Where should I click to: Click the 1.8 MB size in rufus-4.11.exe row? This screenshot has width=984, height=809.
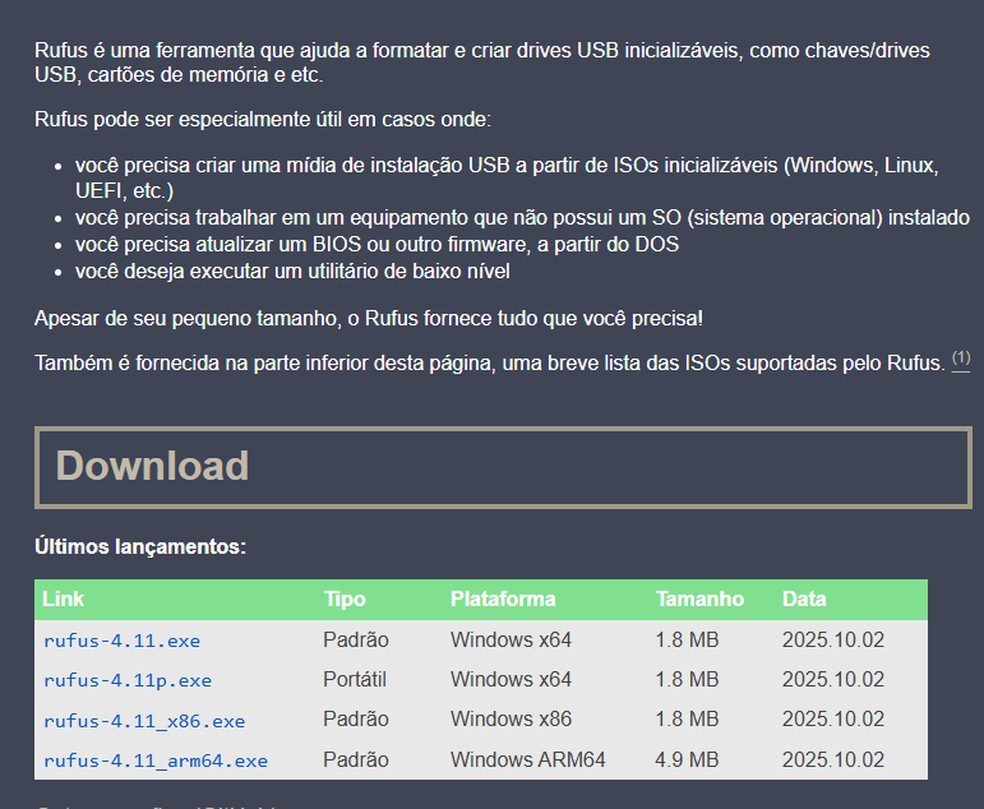pyautogui.click(x=687, y=640)
